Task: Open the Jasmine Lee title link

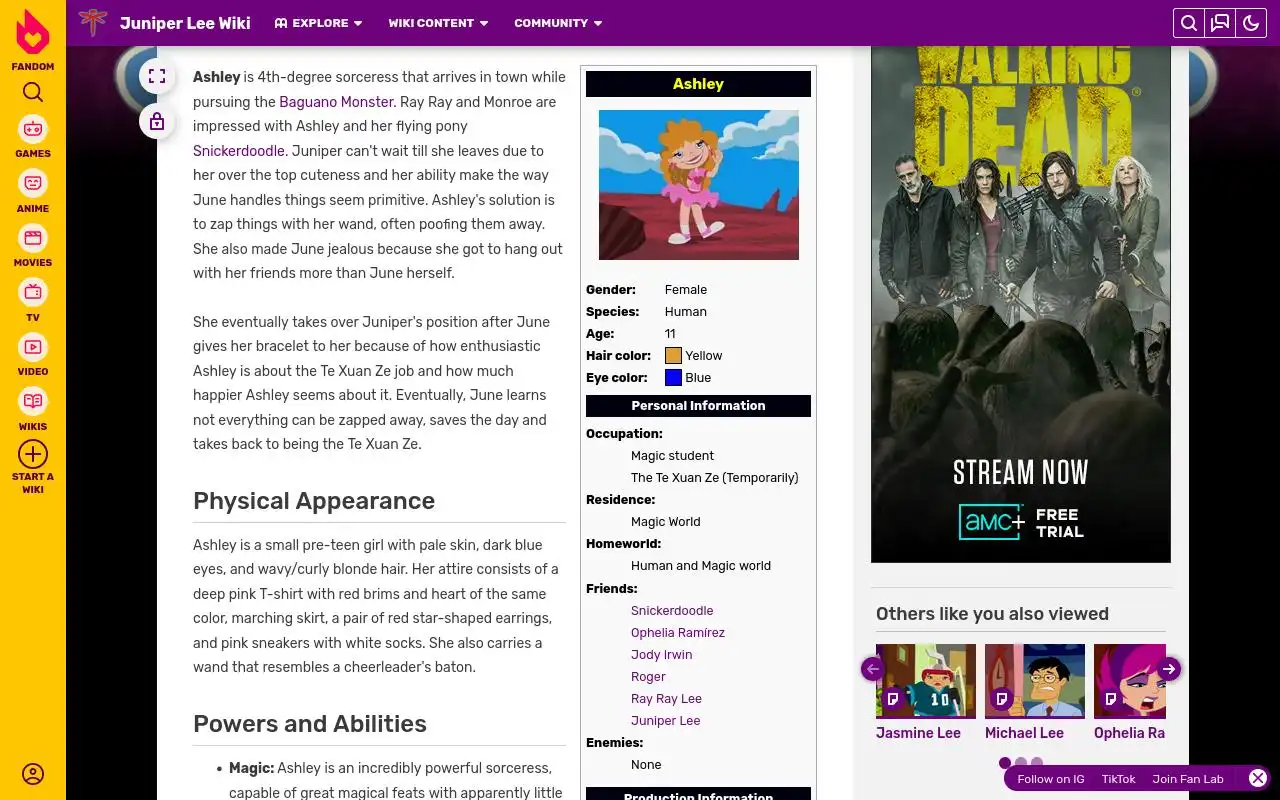Action: [918, 733]
